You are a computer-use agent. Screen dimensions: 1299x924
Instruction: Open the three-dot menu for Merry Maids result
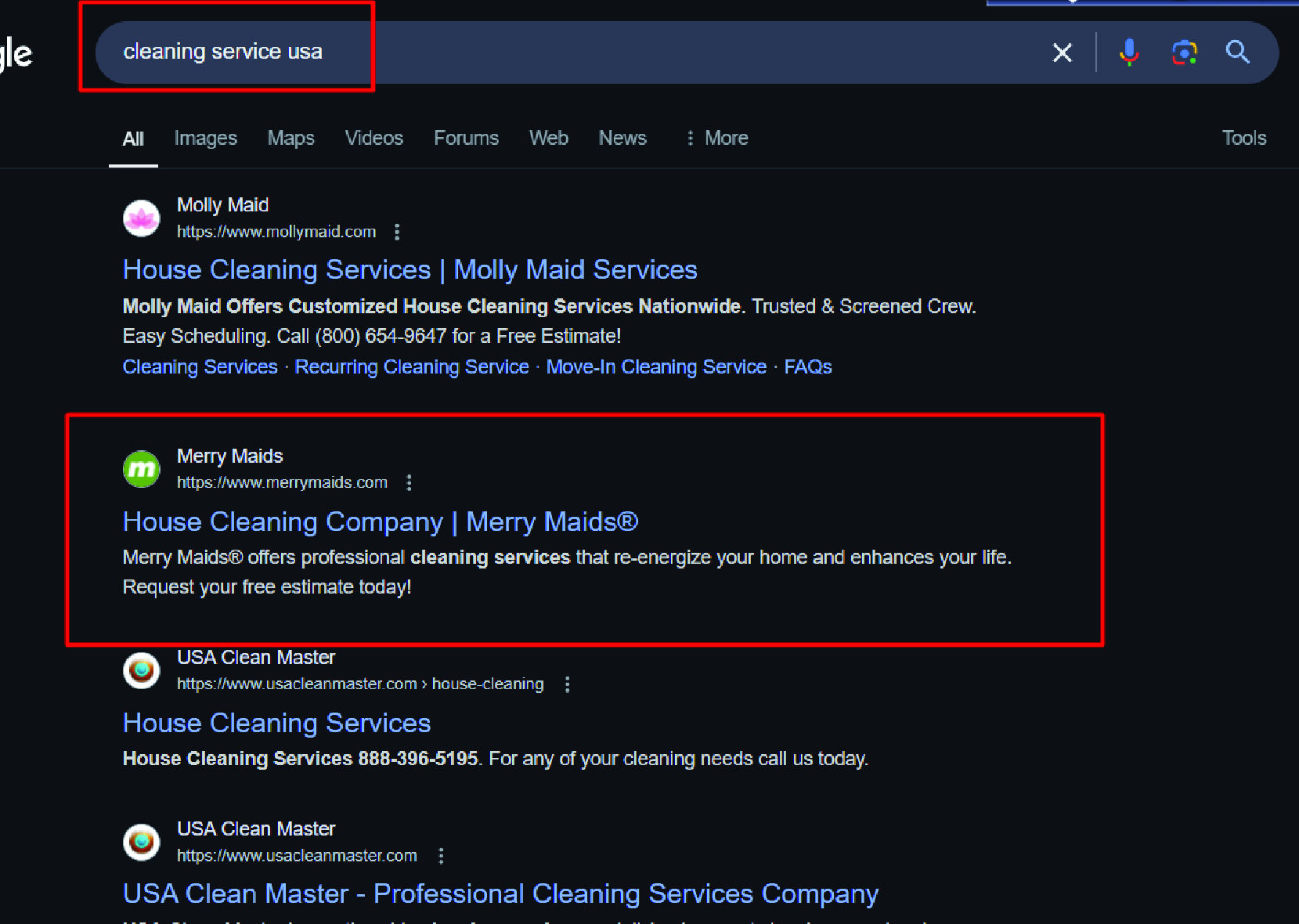coord(410,482)
